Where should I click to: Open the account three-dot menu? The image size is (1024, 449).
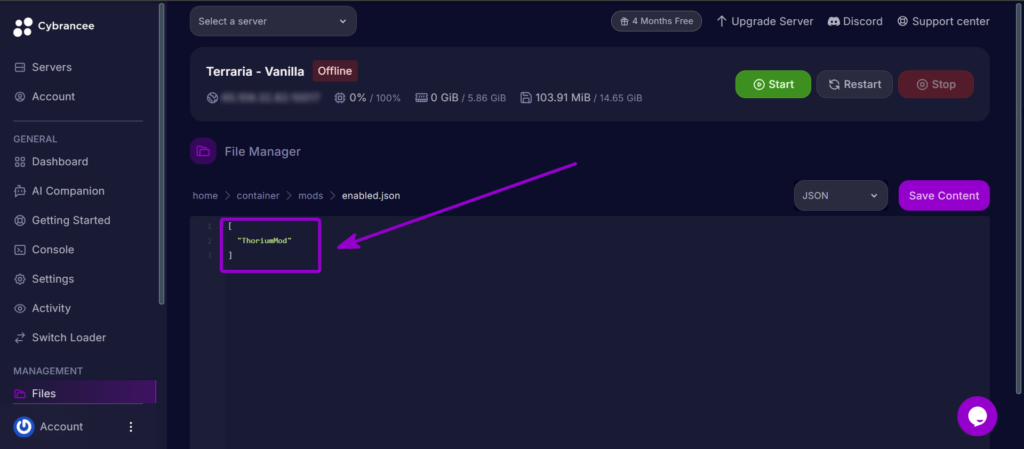click(x=131, y=427)
